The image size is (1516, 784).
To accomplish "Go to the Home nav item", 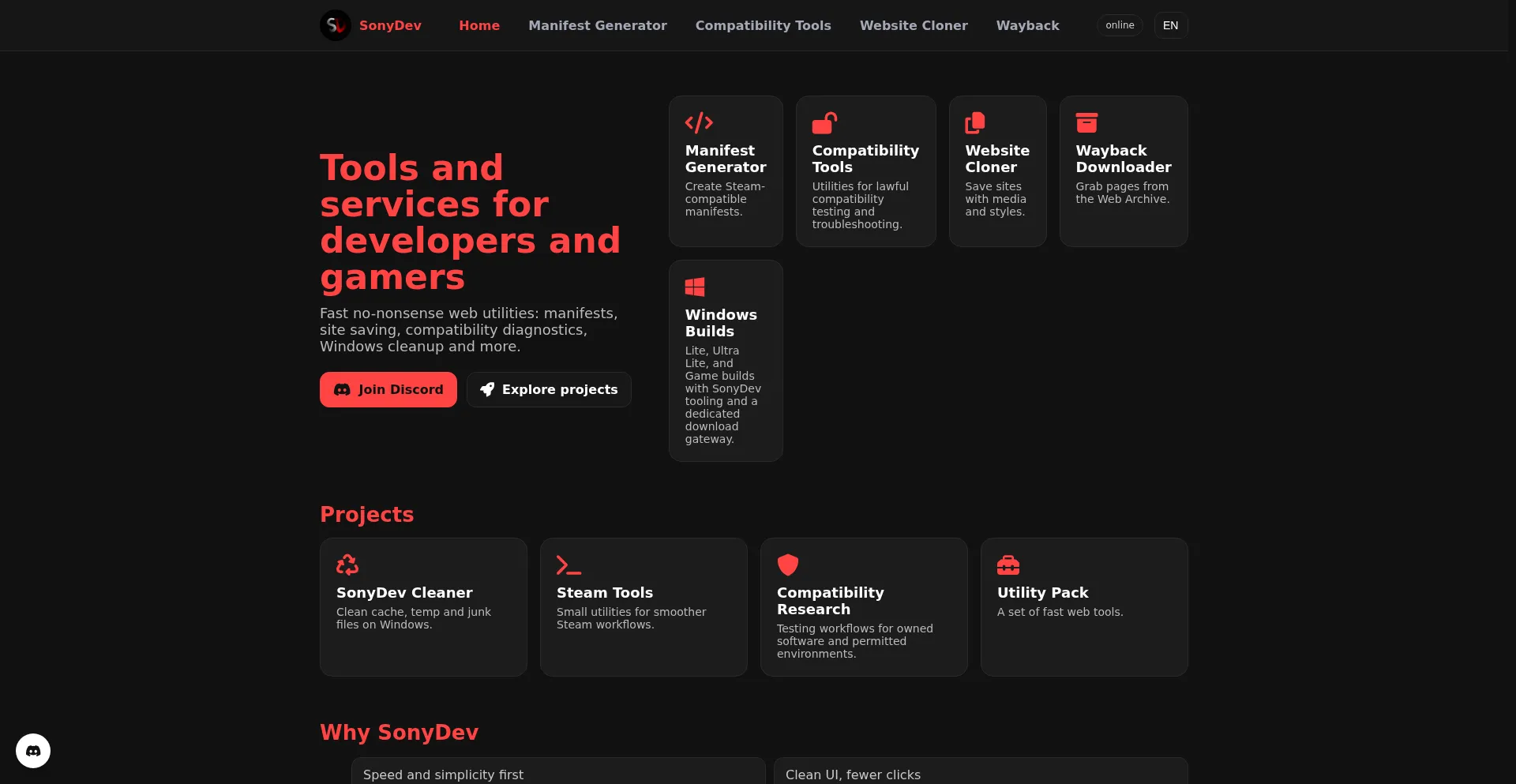I will 479,25.
